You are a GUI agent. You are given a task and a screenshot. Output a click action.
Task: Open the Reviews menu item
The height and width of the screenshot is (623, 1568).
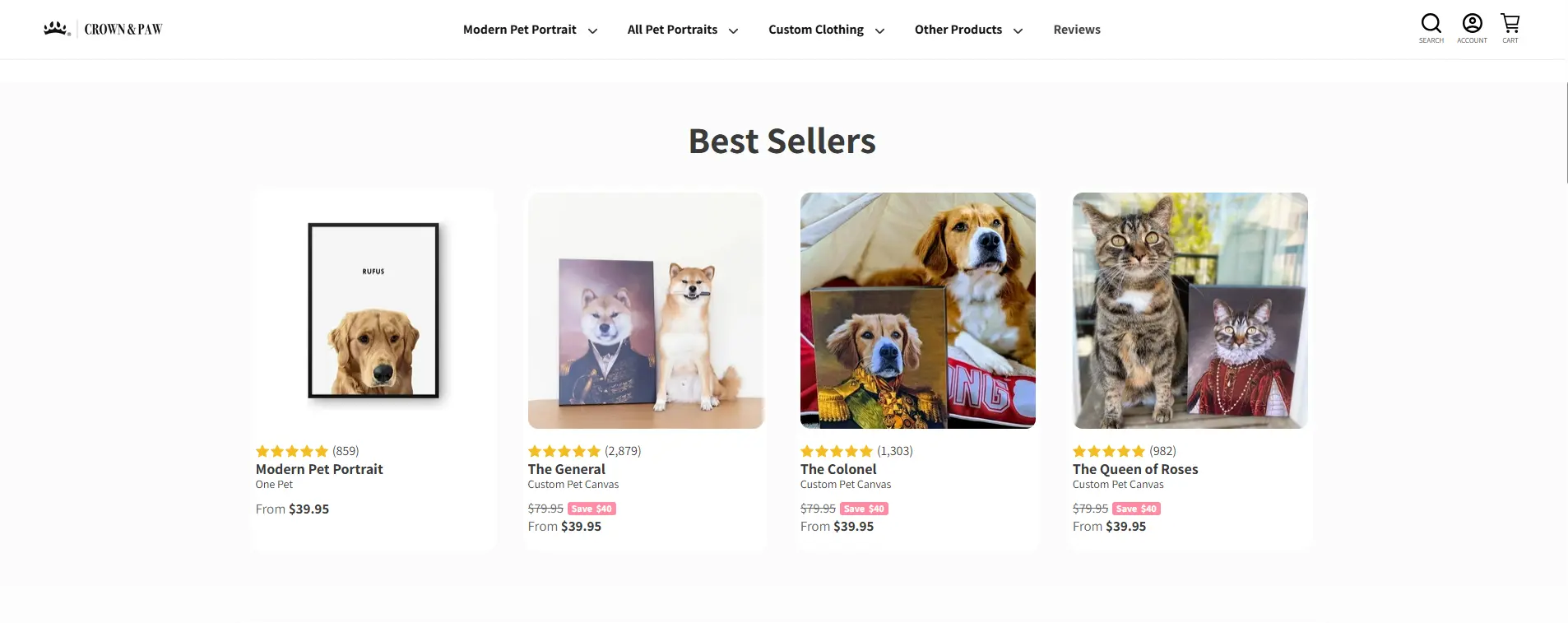(1077, 30)
